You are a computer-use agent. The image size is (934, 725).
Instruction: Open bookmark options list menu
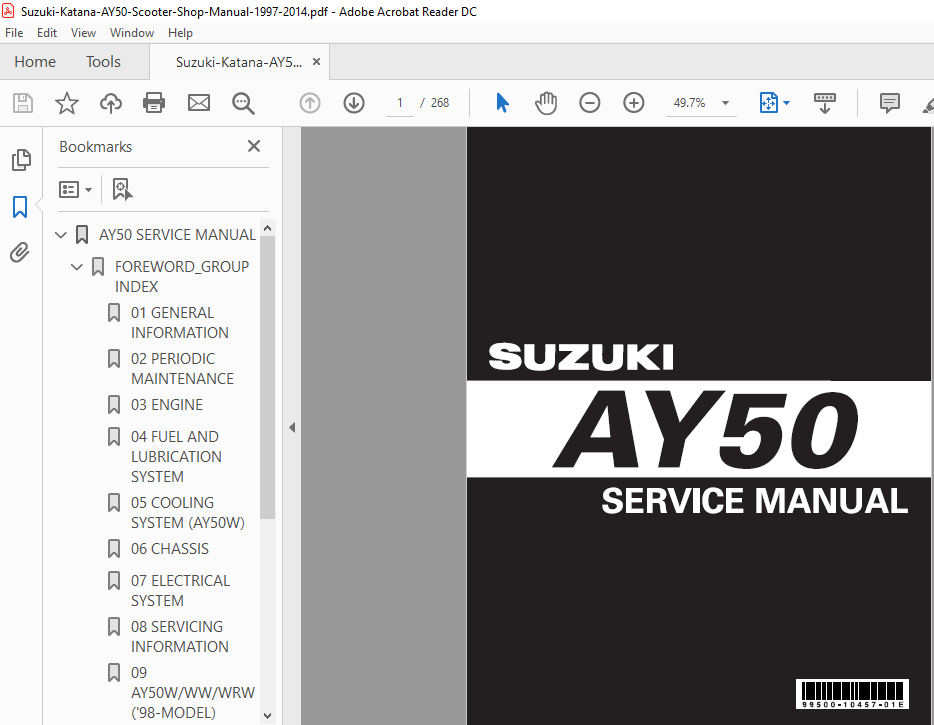(75, 189)
